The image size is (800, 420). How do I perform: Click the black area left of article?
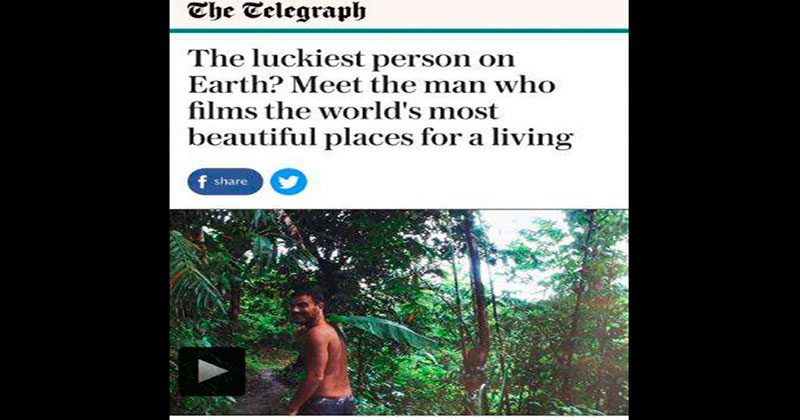[x=85, y=210]
